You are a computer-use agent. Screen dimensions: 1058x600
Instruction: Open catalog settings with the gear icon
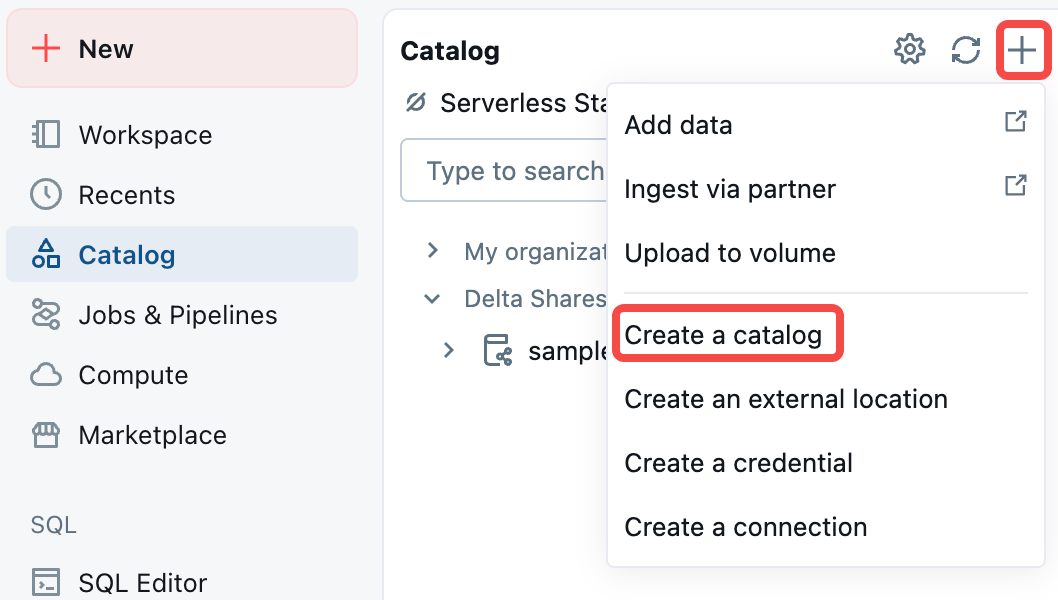pyautogui.click(x=910, y=49)
